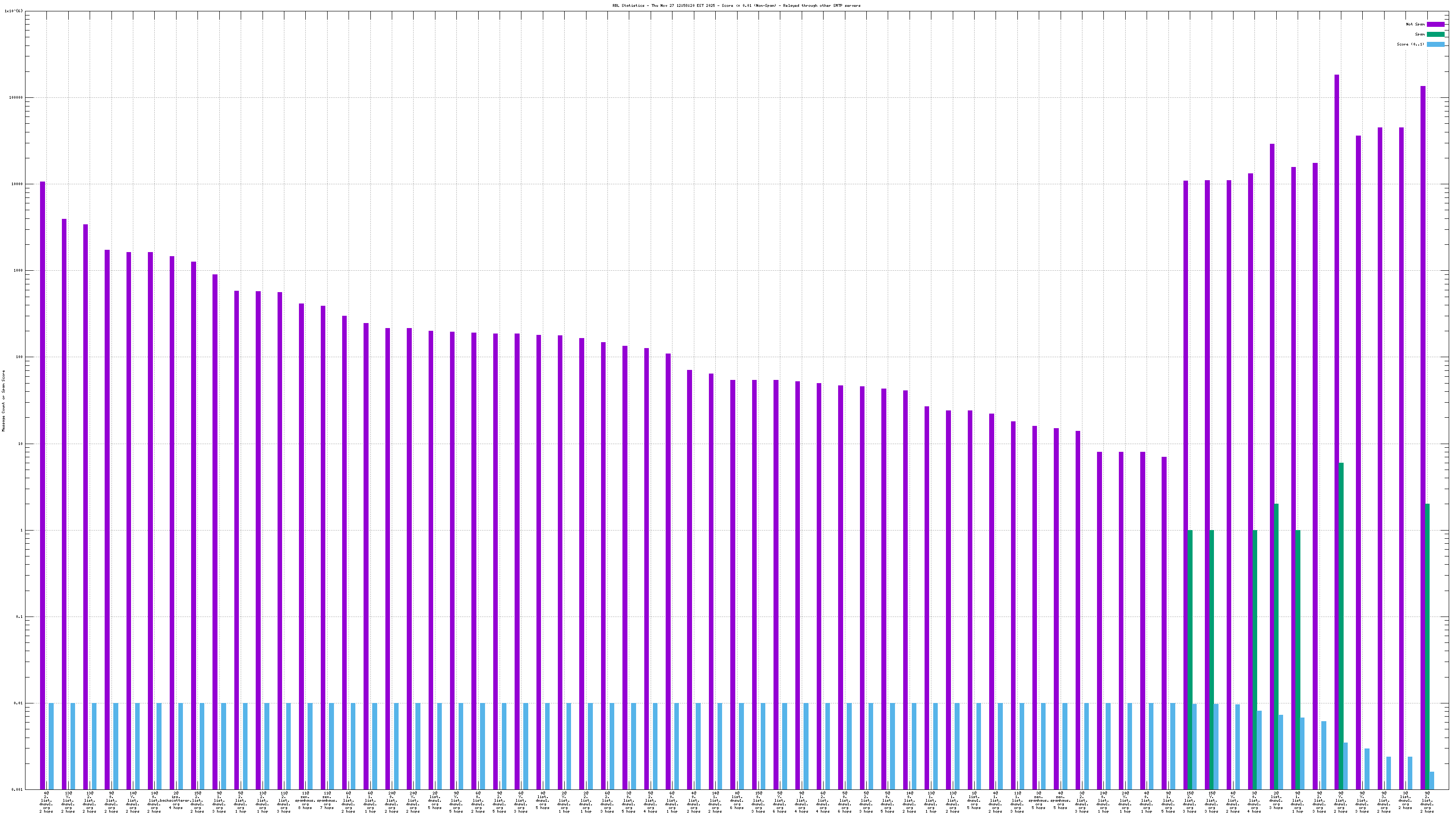Click the RBL Statistics chart title
The image size is (1456, 819).
pyautogui.click(x=736, y=5)
